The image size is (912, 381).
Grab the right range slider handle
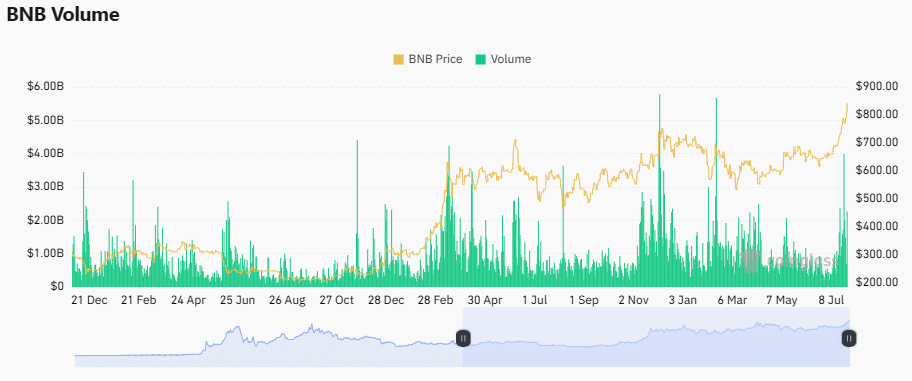click(x=849, y=338)
